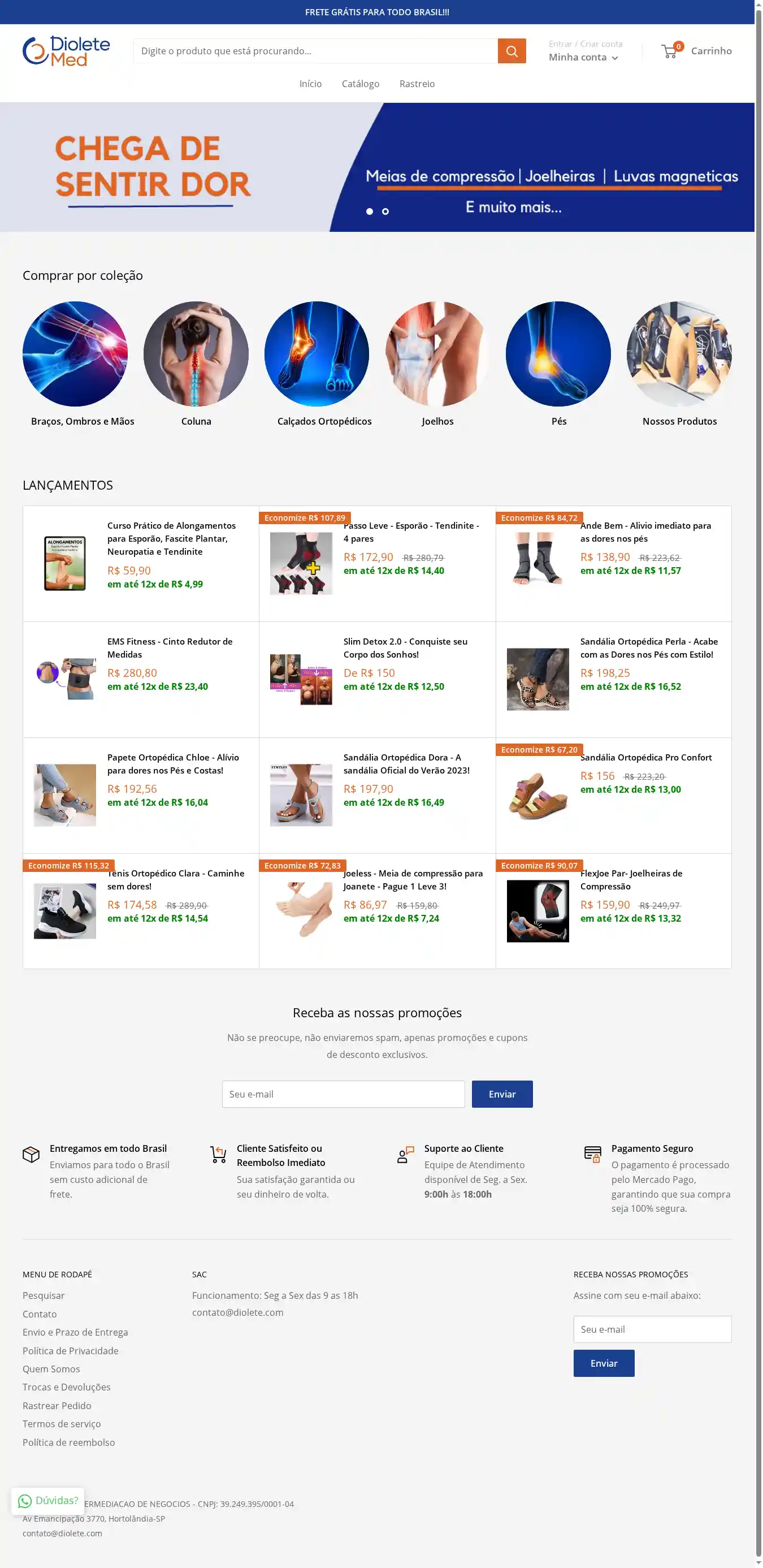The height and width of the screenshot is (1568, 763).
Task: Open the Coluna collection thumbnail
Action: coord(196,353)
